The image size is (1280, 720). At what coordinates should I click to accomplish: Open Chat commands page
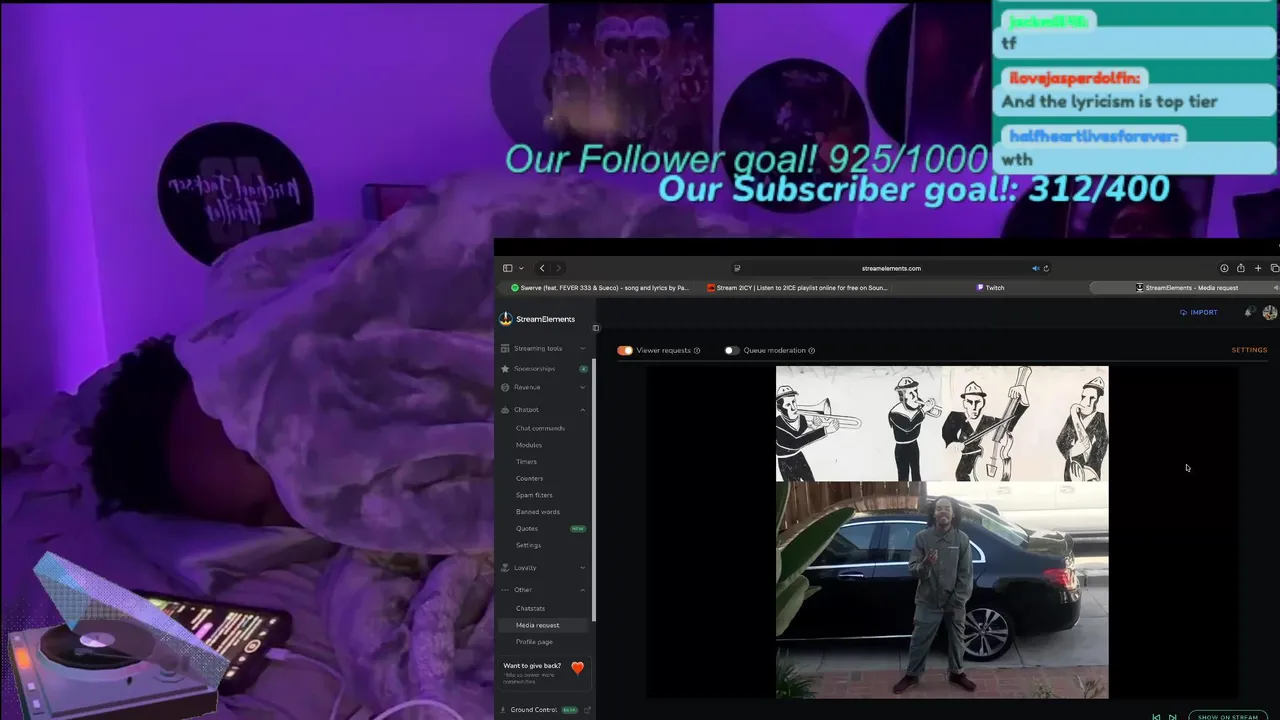pos(540,428)
